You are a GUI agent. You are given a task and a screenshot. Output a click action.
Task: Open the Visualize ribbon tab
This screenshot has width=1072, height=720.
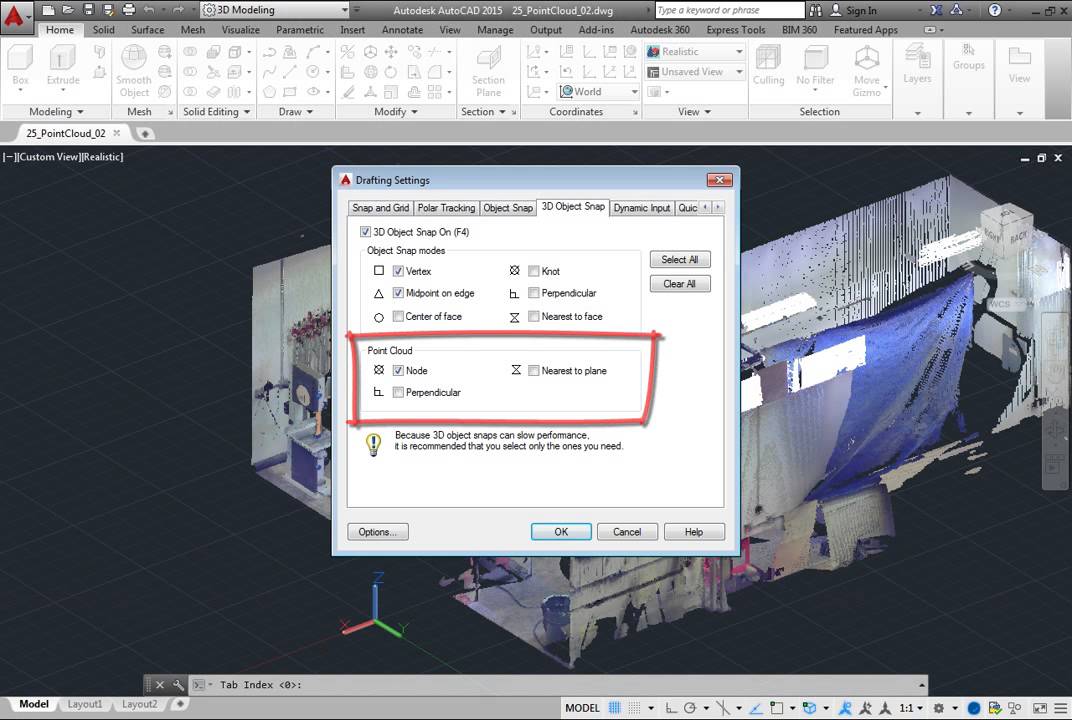click(x=241, y=30)
